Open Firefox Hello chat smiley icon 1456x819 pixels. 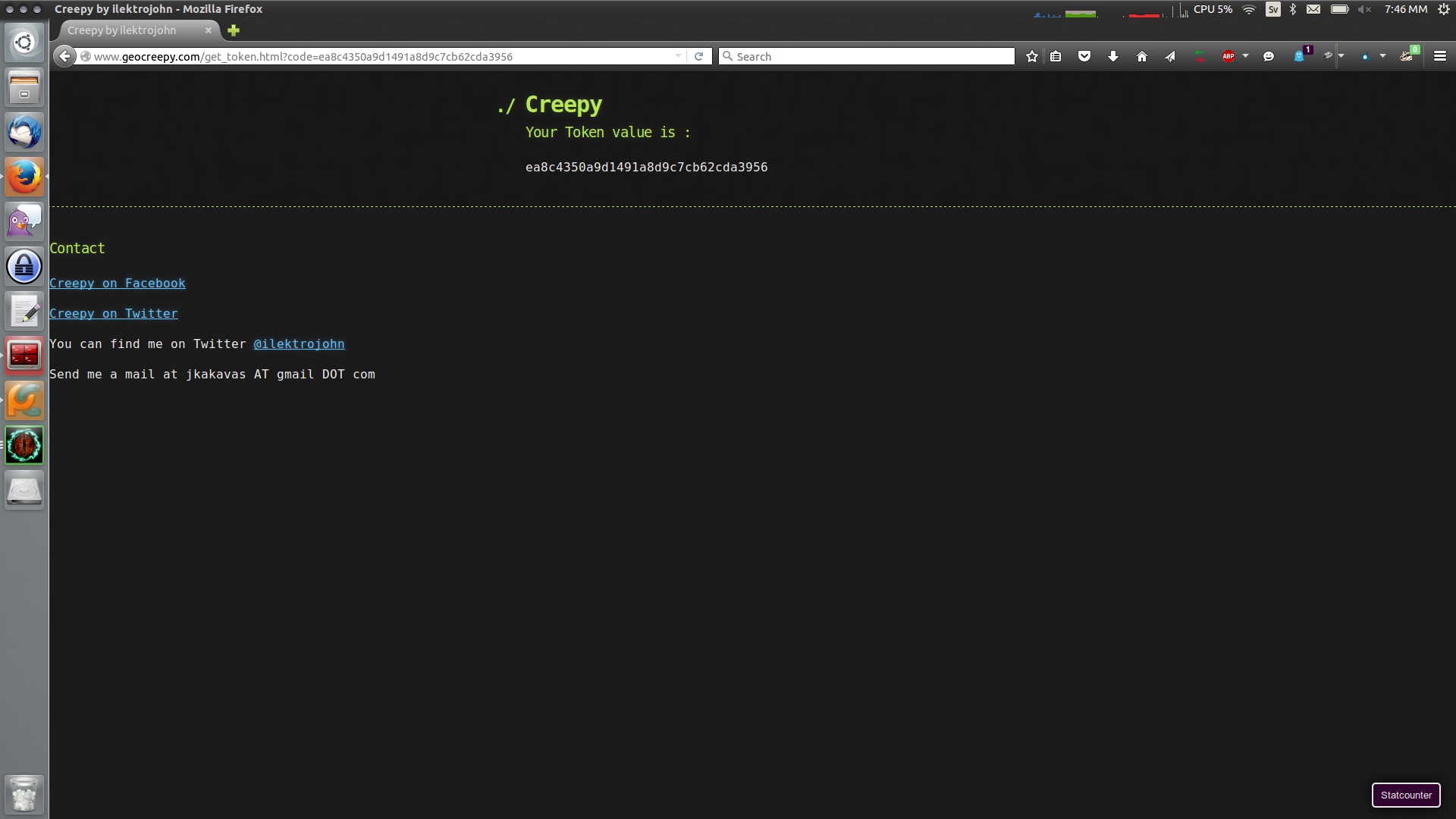tap(1269, 56)
